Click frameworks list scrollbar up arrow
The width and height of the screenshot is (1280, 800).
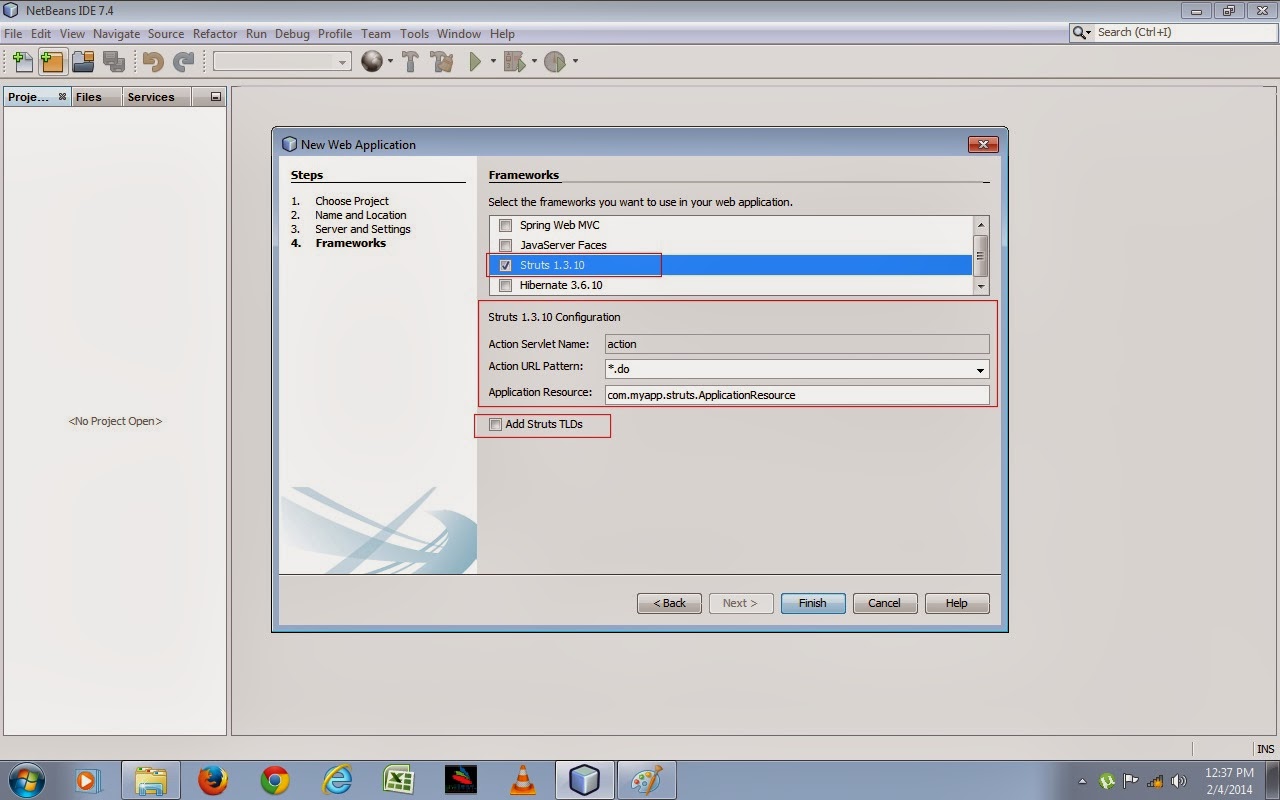(981, 224)
